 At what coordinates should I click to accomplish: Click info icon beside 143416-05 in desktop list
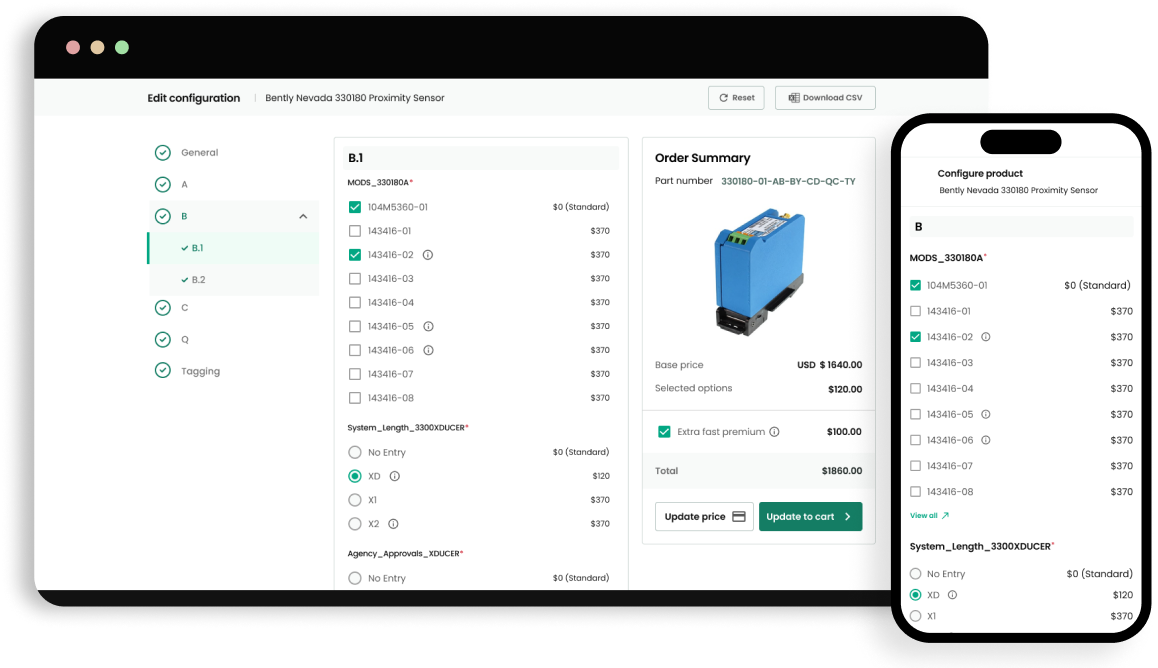[428, 327]
